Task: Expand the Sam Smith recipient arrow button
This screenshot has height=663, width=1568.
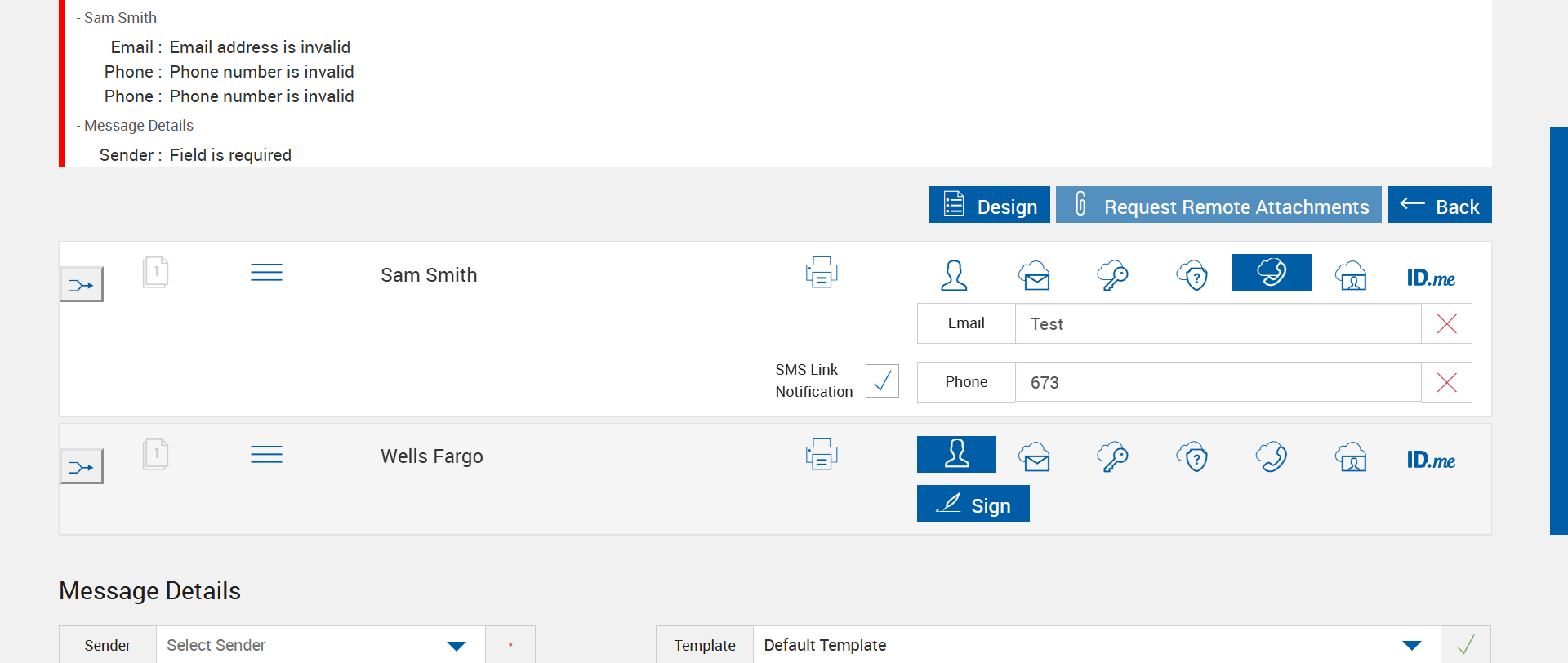Action: tap(82, 285)
